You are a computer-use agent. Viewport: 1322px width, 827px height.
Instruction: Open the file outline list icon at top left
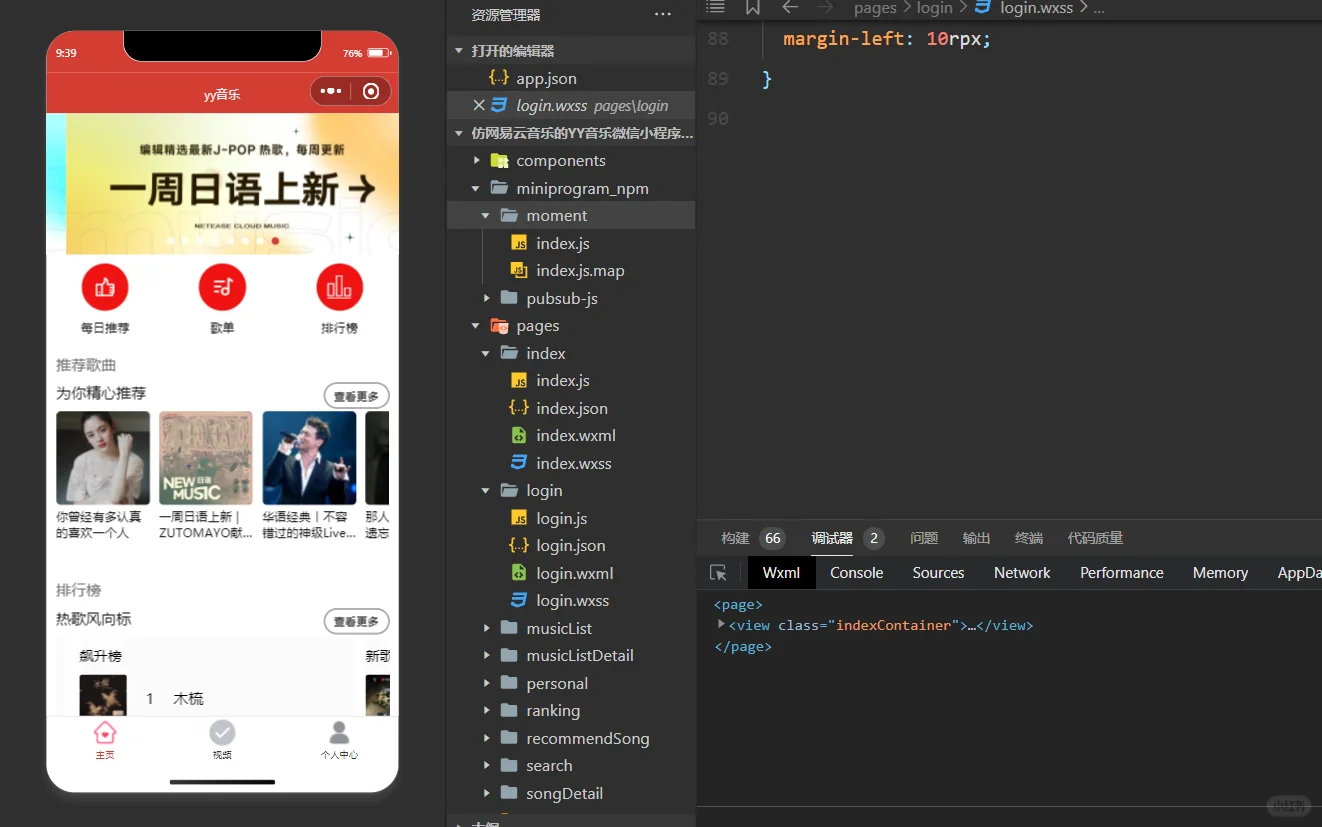click(715, 8)
